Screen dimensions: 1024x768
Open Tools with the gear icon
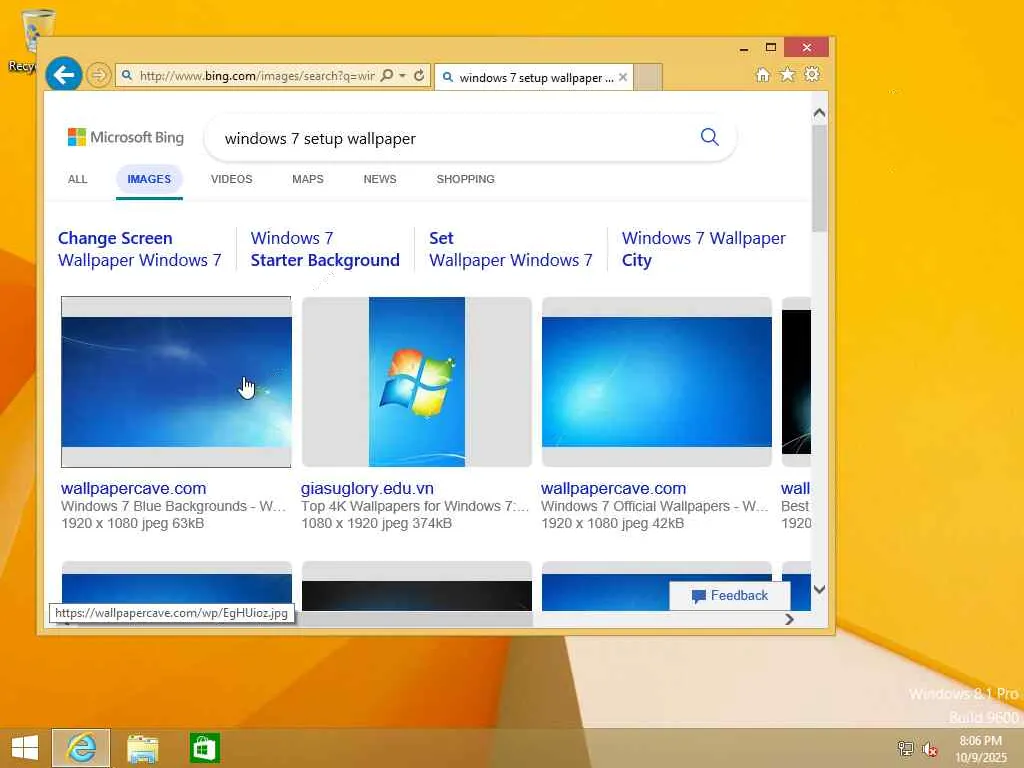(812, 74)
